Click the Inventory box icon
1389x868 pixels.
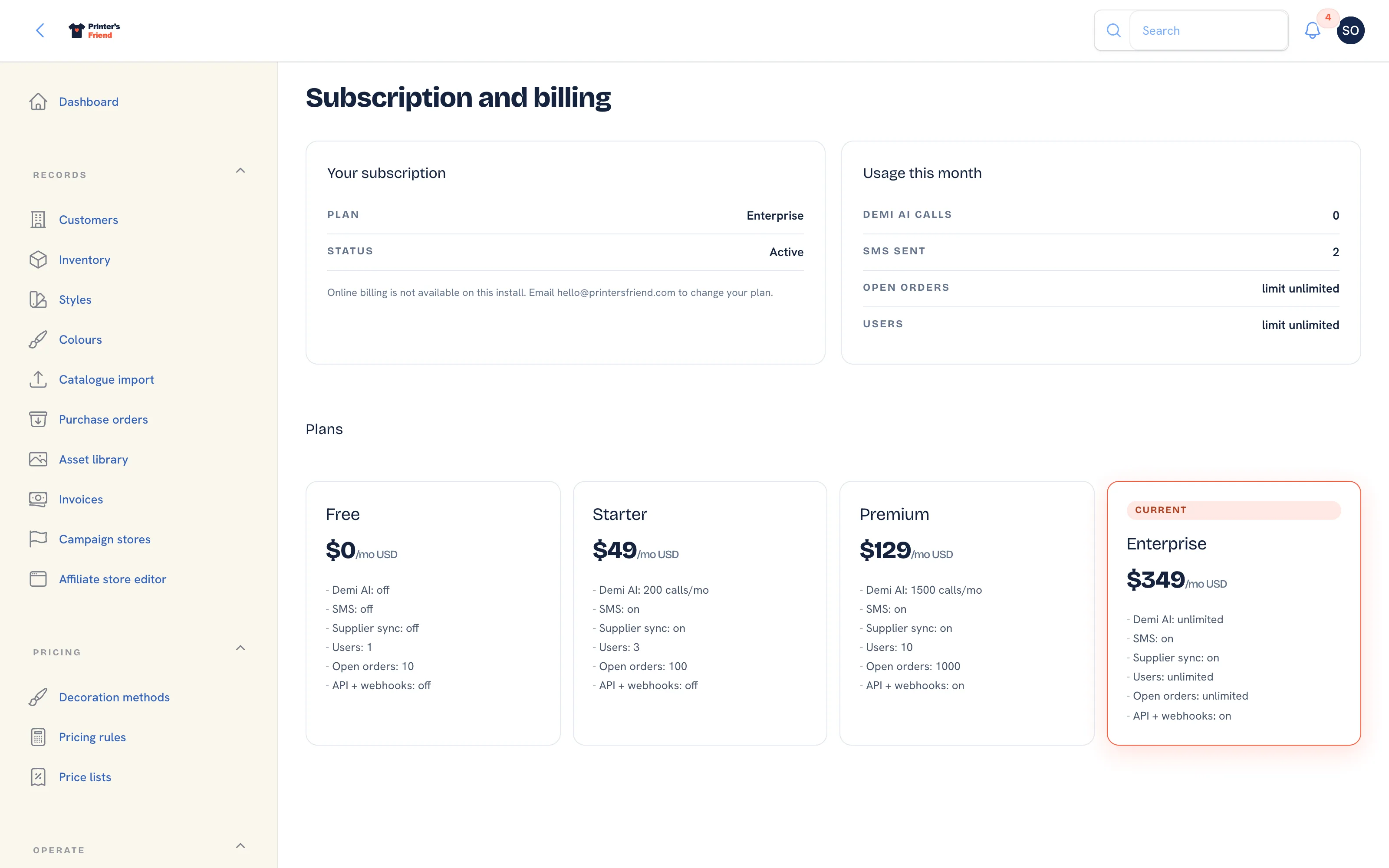click(38, 260)
